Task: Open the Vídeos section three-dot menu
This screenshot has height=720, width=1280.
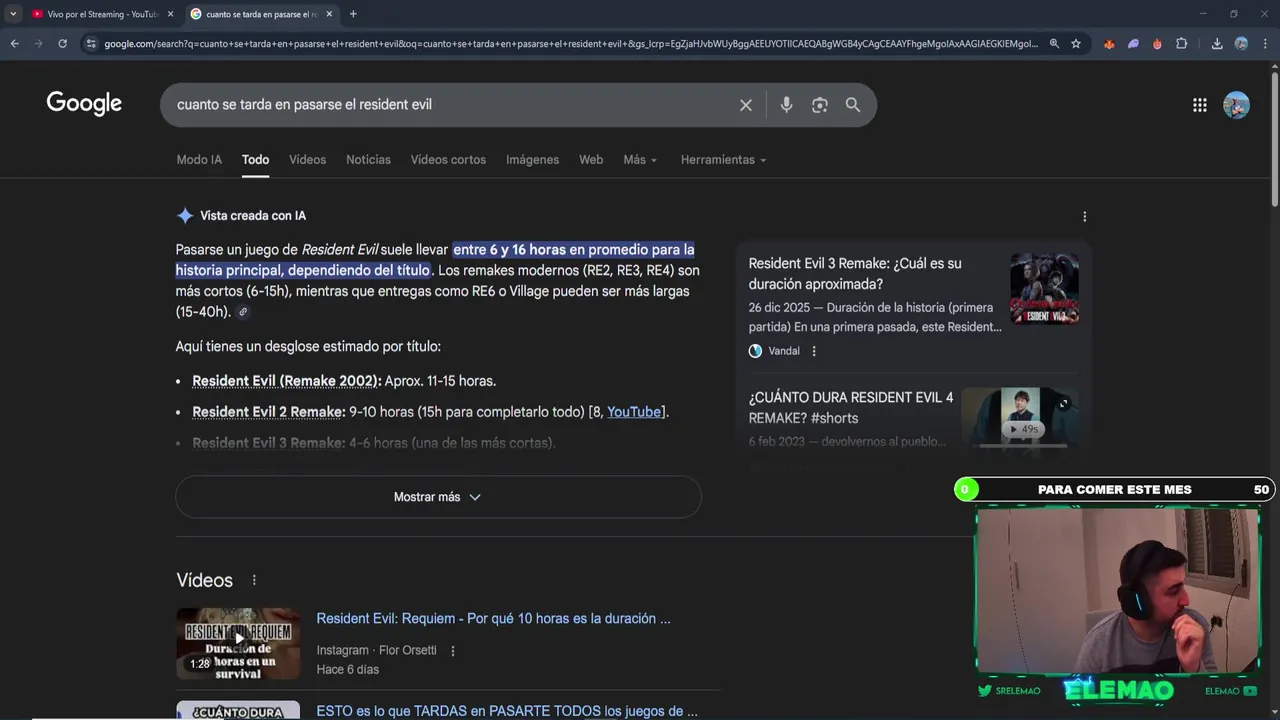Action: (x=254, y=580)
